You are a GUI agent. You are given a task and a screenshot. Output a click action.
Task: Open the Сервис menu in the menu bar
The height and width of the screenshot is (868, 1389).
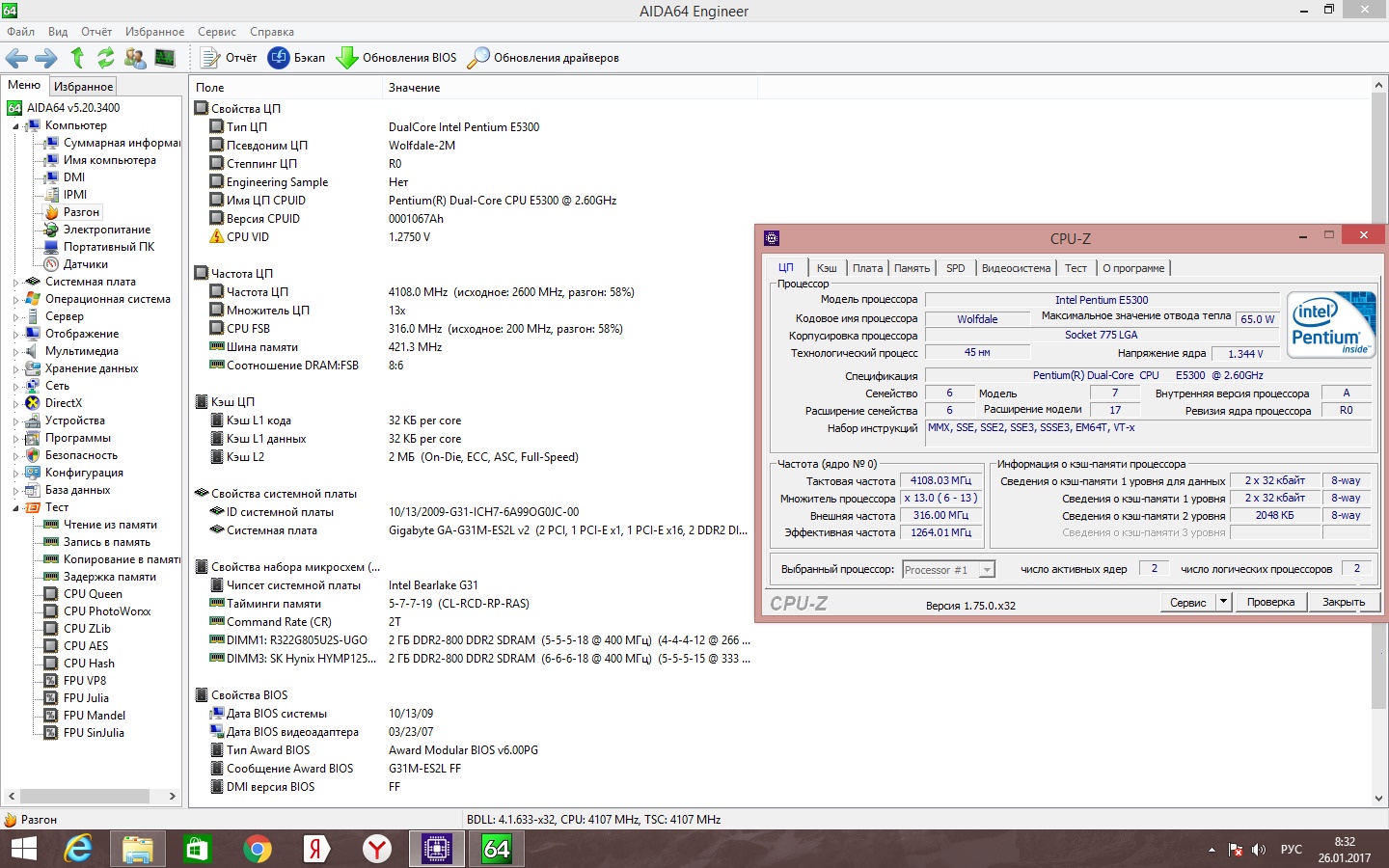coord(217,32)
